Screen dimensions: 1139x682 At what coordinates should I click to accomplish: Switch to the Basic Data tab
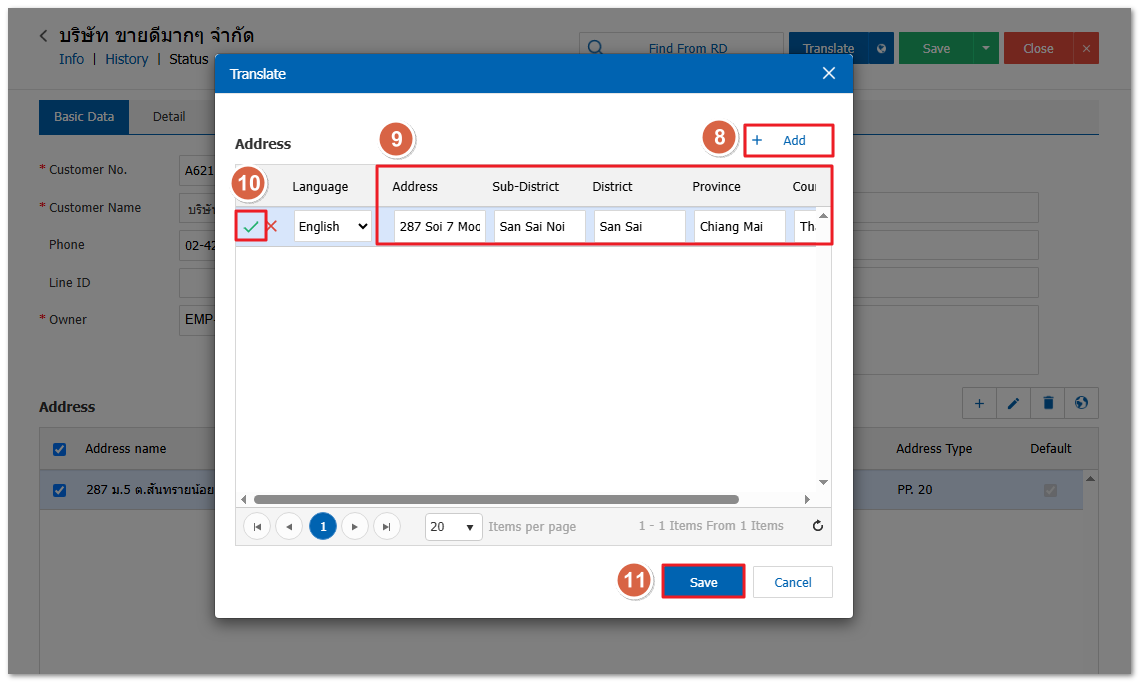(84, 117)
